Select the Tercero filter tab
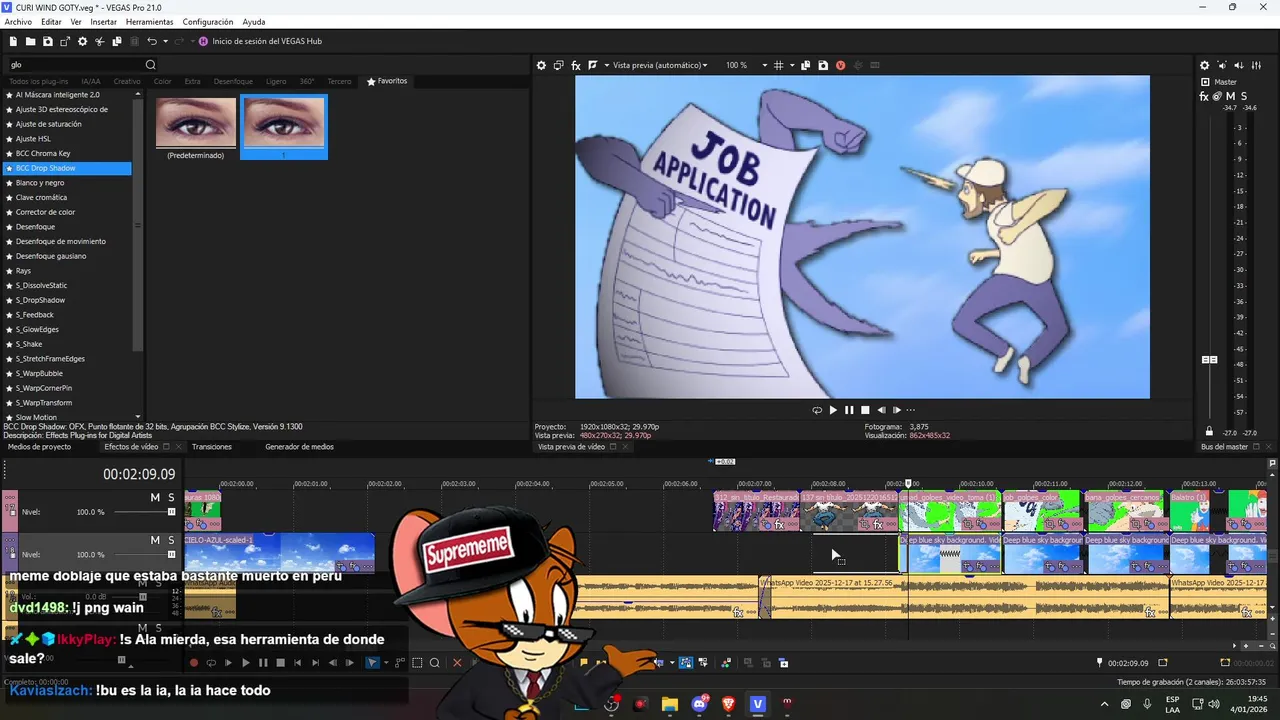This screenshot has width=1280, height=720. tap(339, 81)
